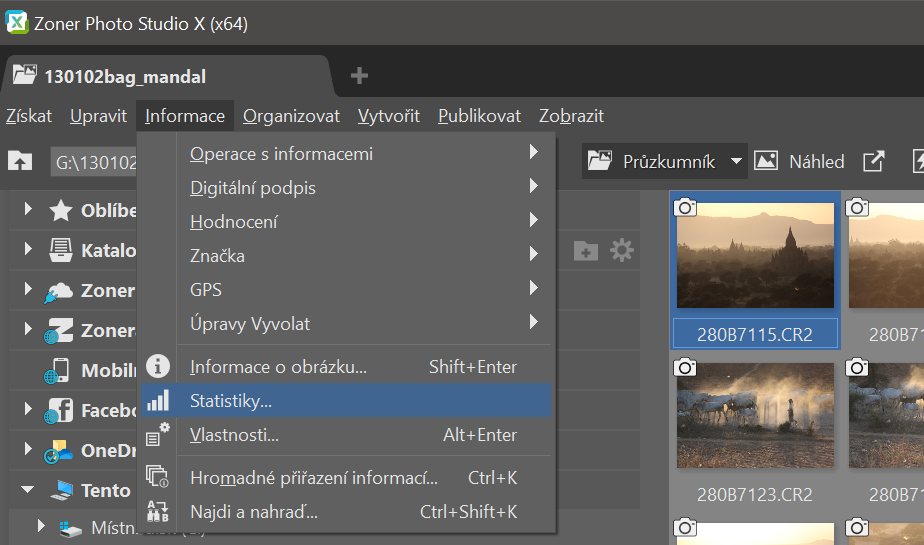The height and width of the screenshot is (545, 924).
Task: Collapse the Tento počítač node
Action: (27, 489)
